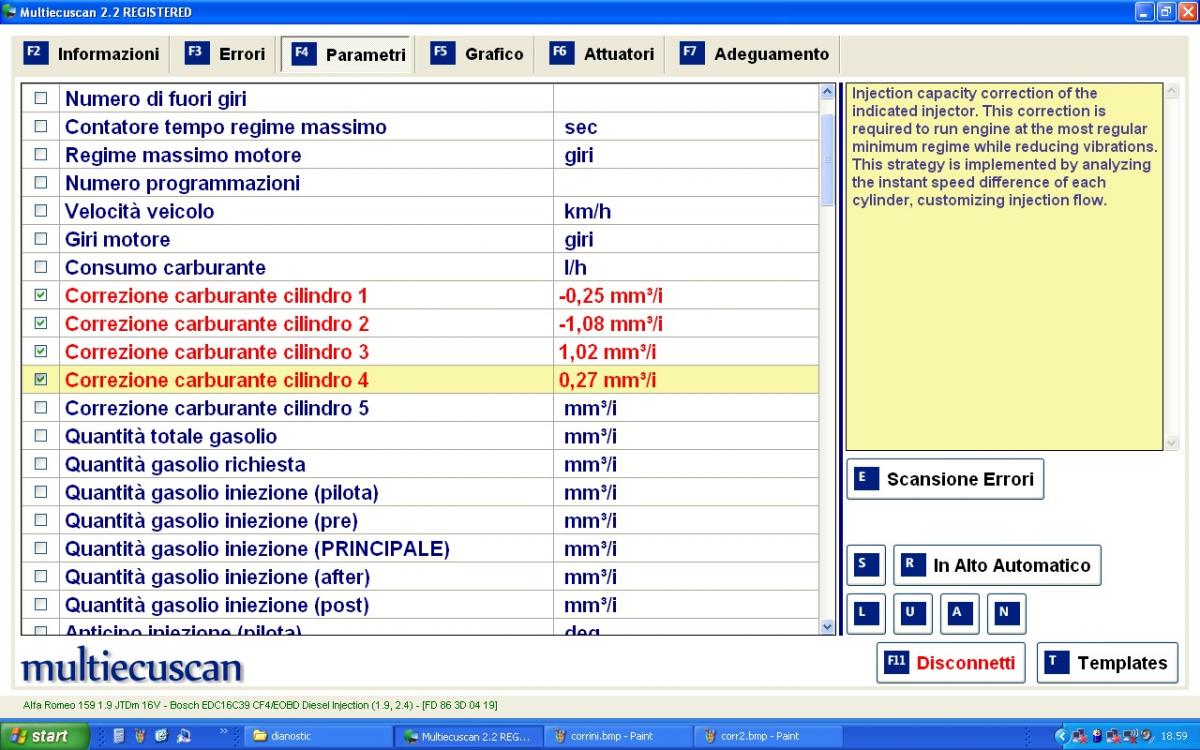This screenshot has width=1200, height=750.
Task: Switch to corr2.bmp Paint in taskbar
Action: [767, 736]
